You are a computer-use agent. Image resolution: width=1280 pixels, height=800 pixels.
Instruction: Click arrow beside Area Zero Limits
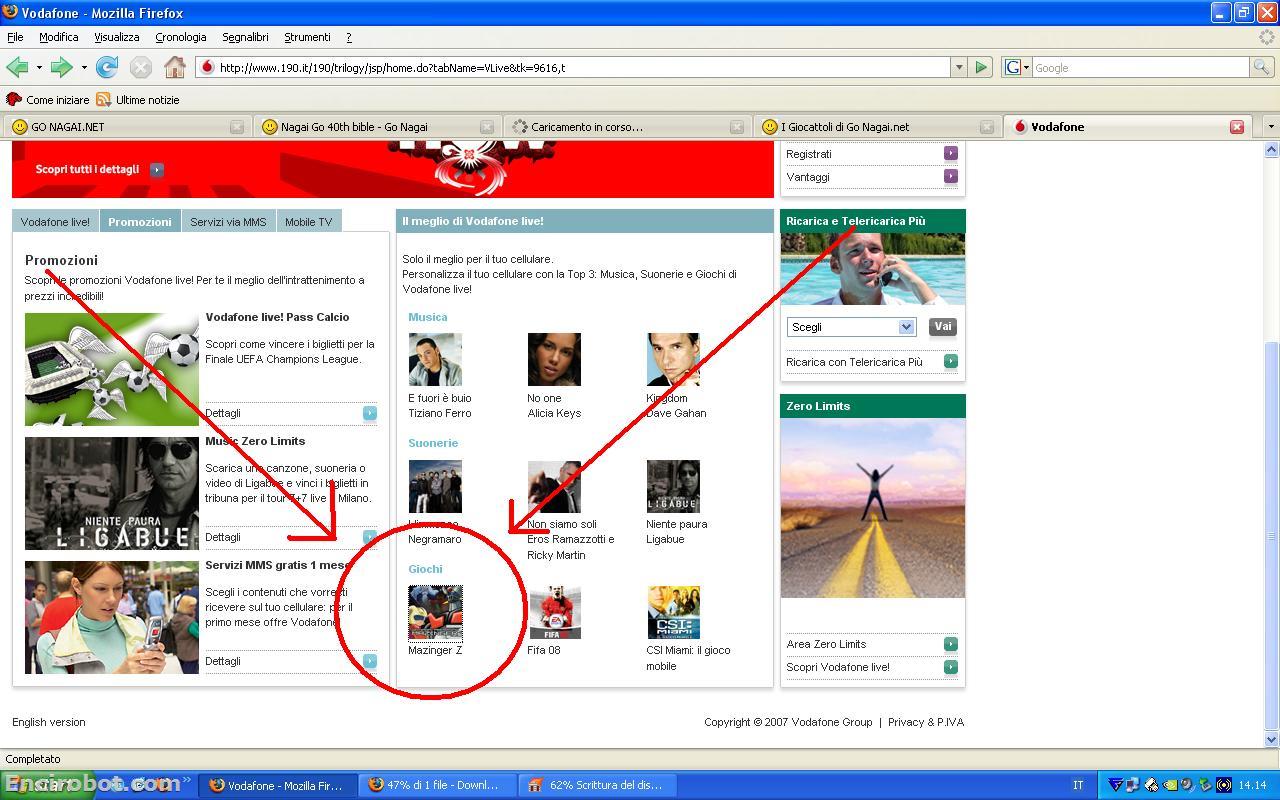pyautogui.click(x=951, y=643)
